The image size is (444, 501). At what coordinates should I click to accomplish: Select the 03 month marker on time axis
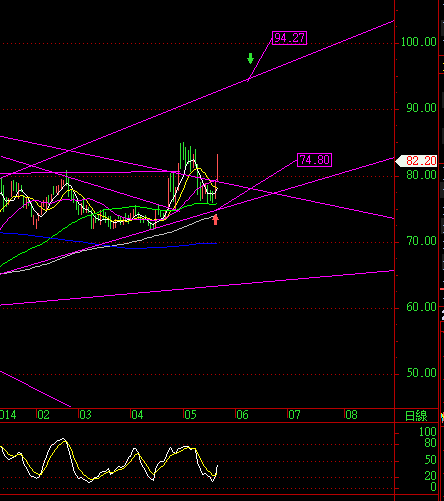click(x=85, y=415)
